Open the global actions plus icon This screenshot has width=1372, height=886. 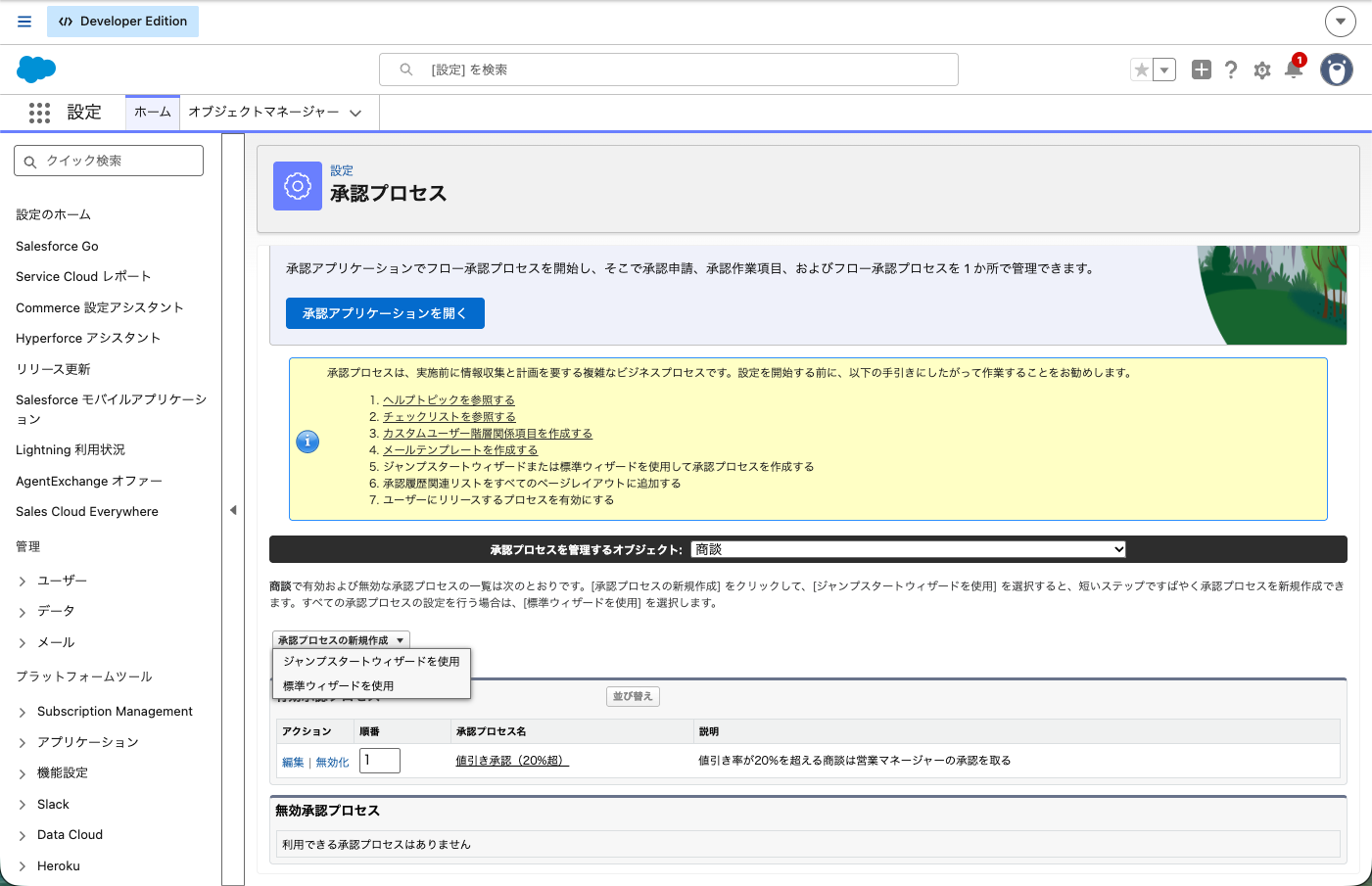click(1202, 70)
